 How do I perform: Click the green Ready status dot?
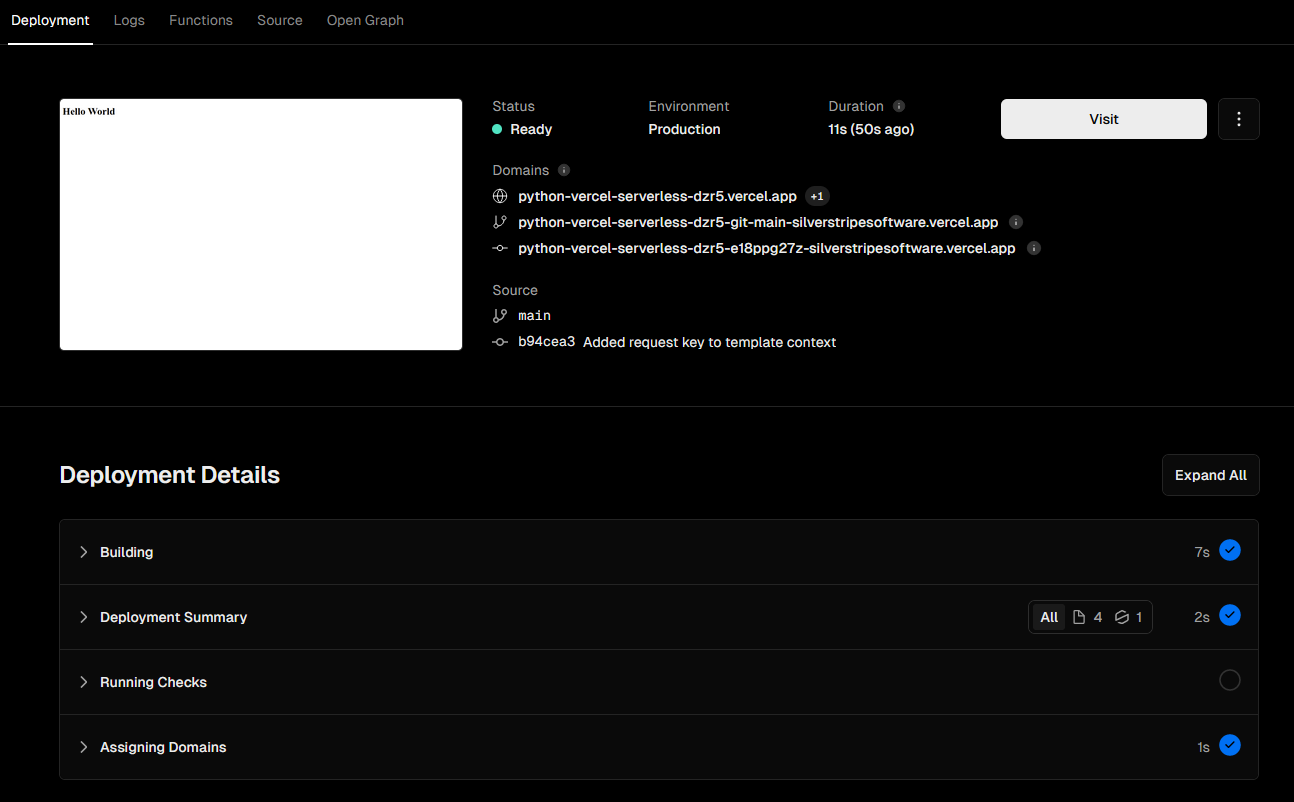(497, 129)
